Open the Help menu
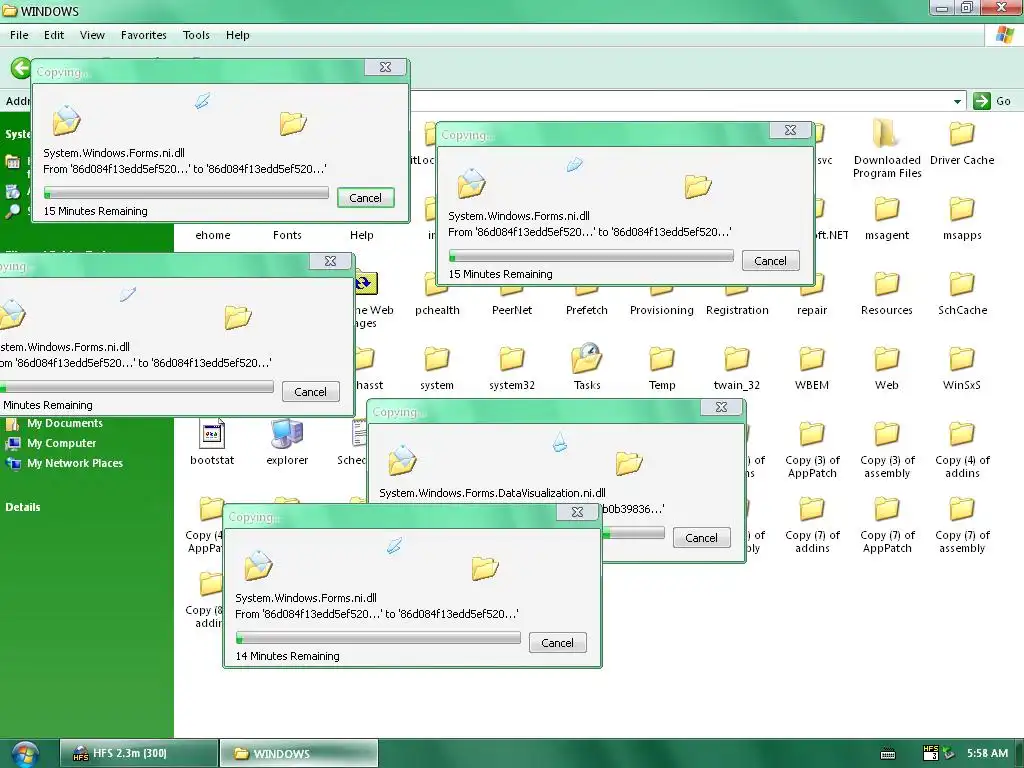Viewport: 1024px width, 768px height. 238,35
